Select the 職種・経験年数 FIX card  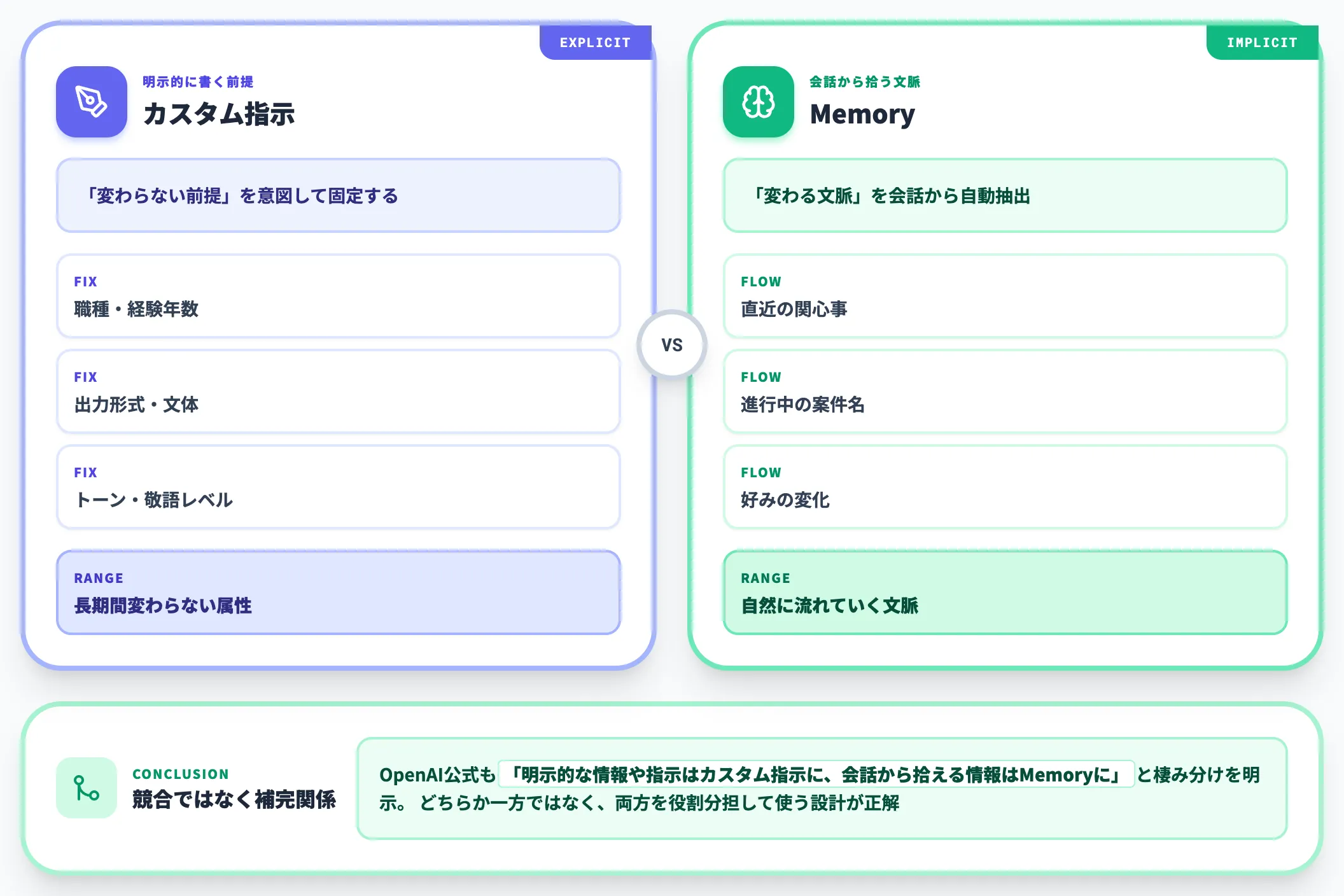[x=339, y=296]
